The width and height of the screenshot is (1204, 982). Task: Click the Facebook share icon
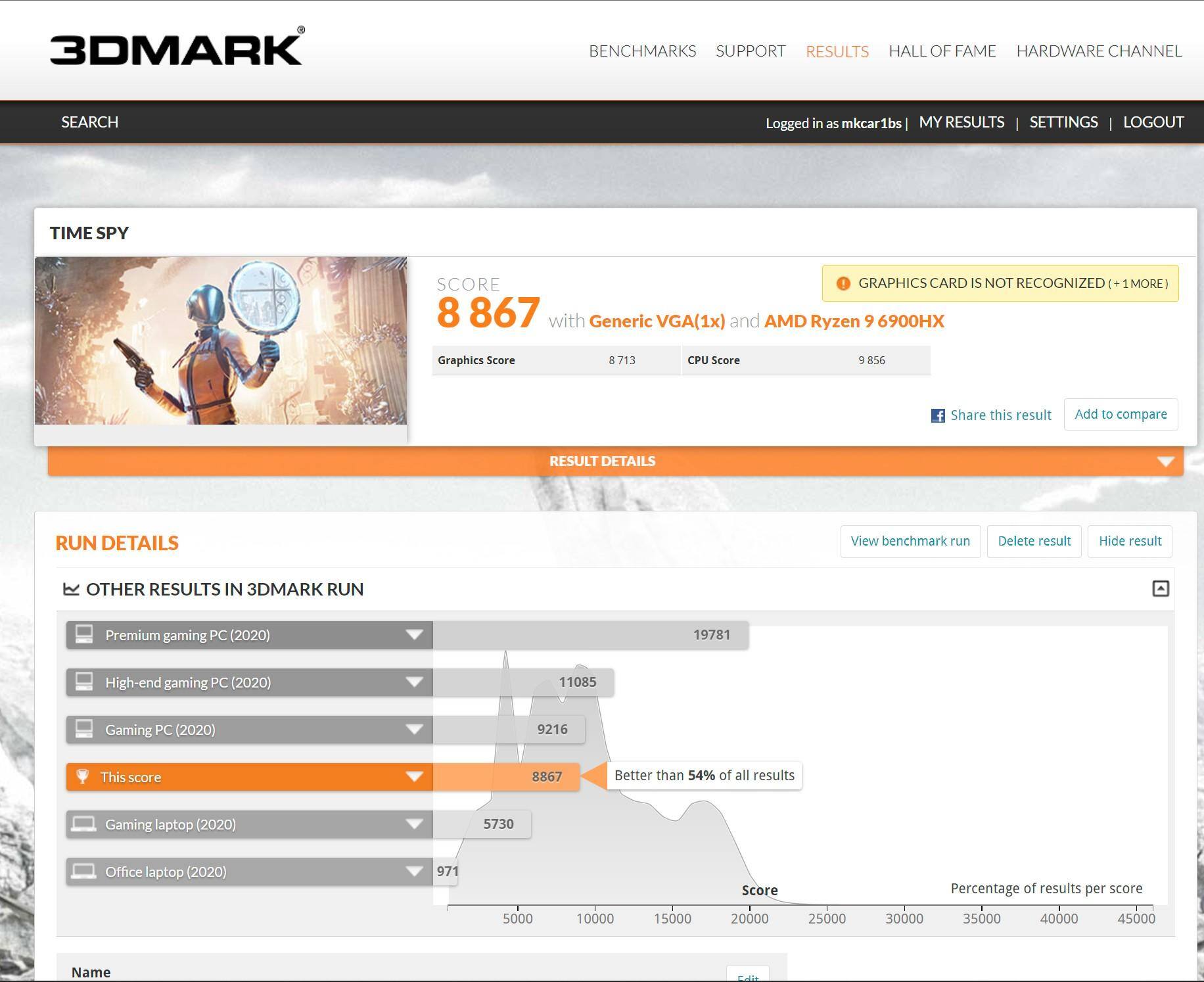938,415
